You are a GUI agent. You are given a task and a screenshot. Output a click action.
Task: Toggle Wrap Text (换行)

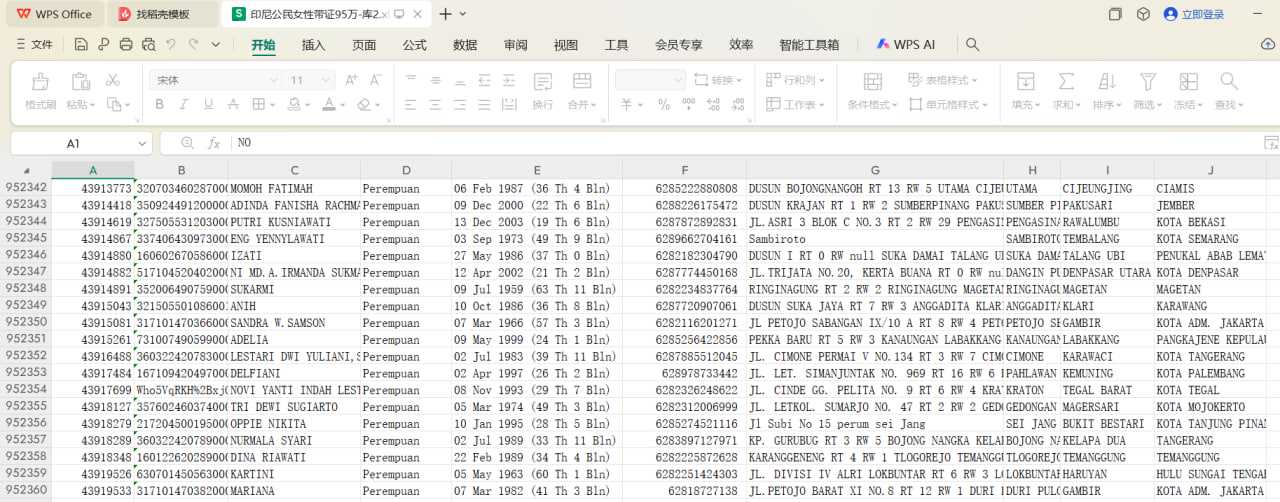coord(542,91)
